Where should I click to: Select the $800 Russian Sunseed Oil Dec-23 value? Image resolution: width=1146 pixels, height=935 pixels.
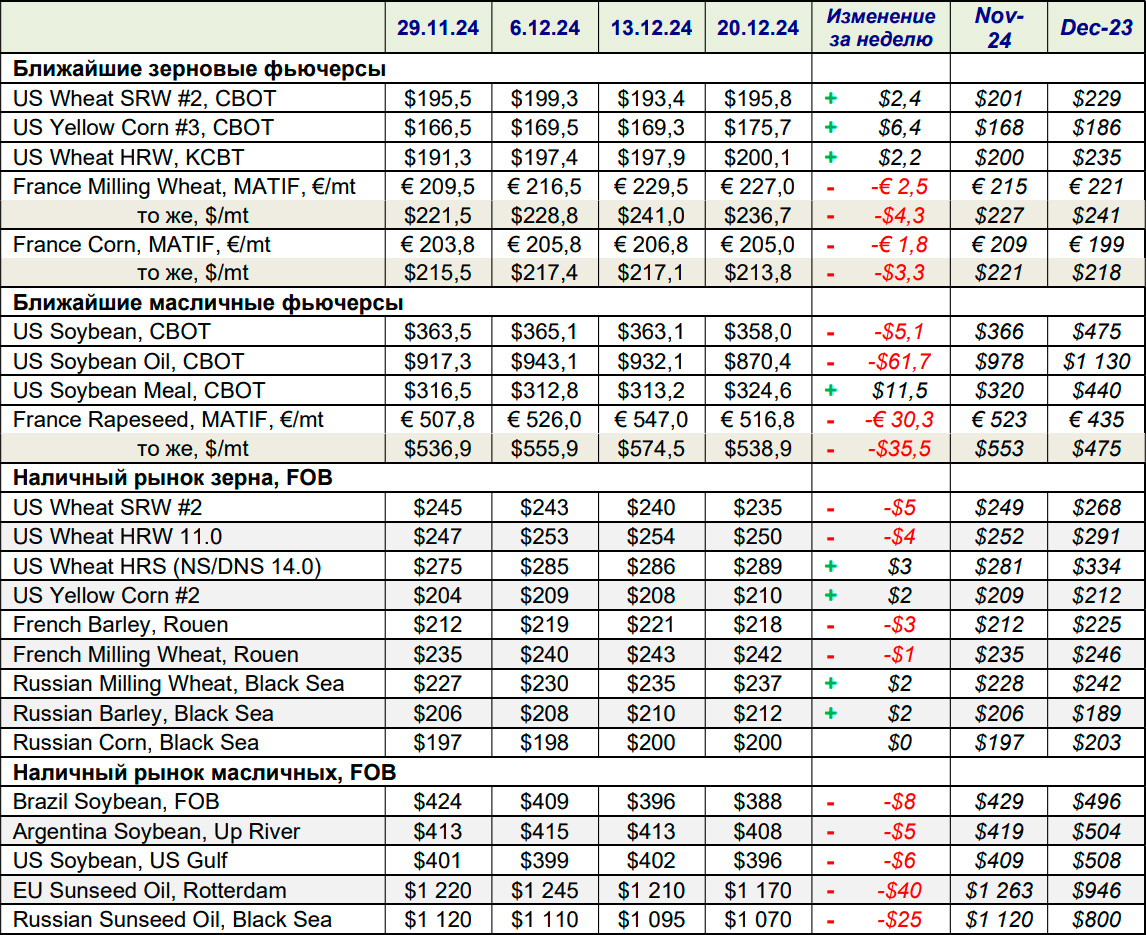pyautogui.click(x=1096, y=920)
